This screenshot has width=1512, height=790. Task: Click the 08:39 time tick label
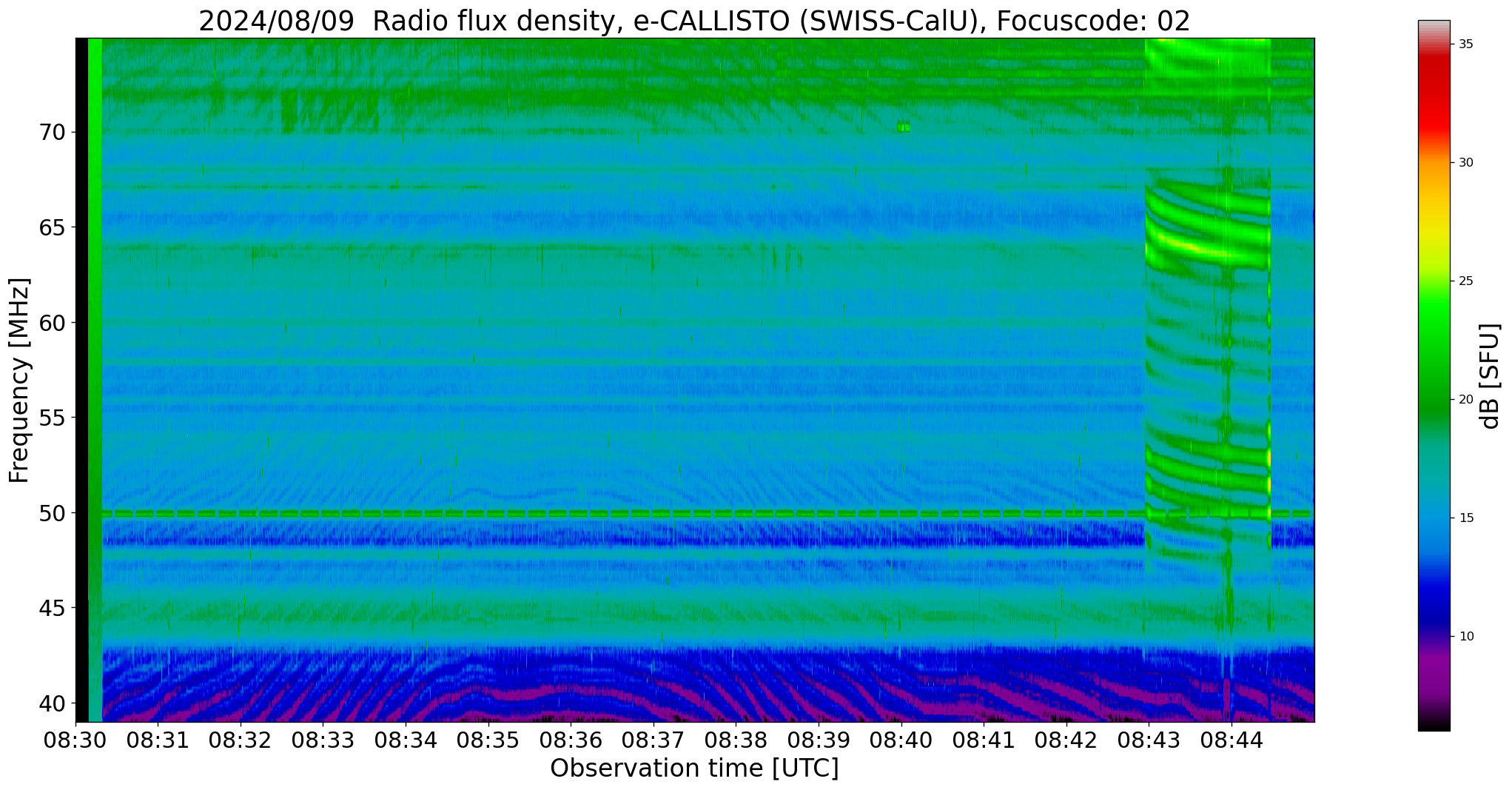click(x=819, y=740)
